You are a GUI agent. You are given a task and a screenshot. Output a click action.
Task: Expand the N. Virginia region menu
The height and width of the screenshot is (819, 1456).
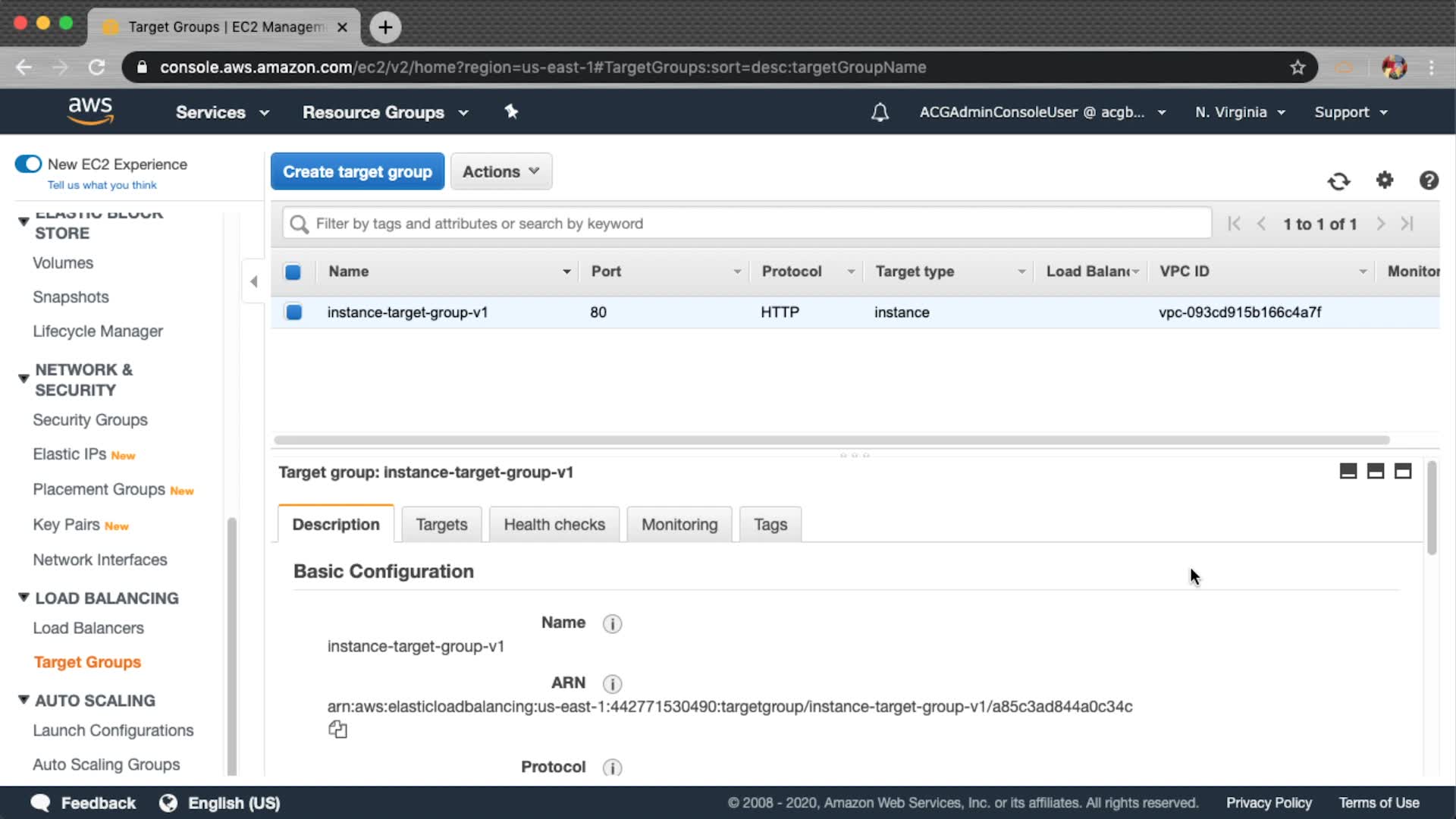point(1239,112)
